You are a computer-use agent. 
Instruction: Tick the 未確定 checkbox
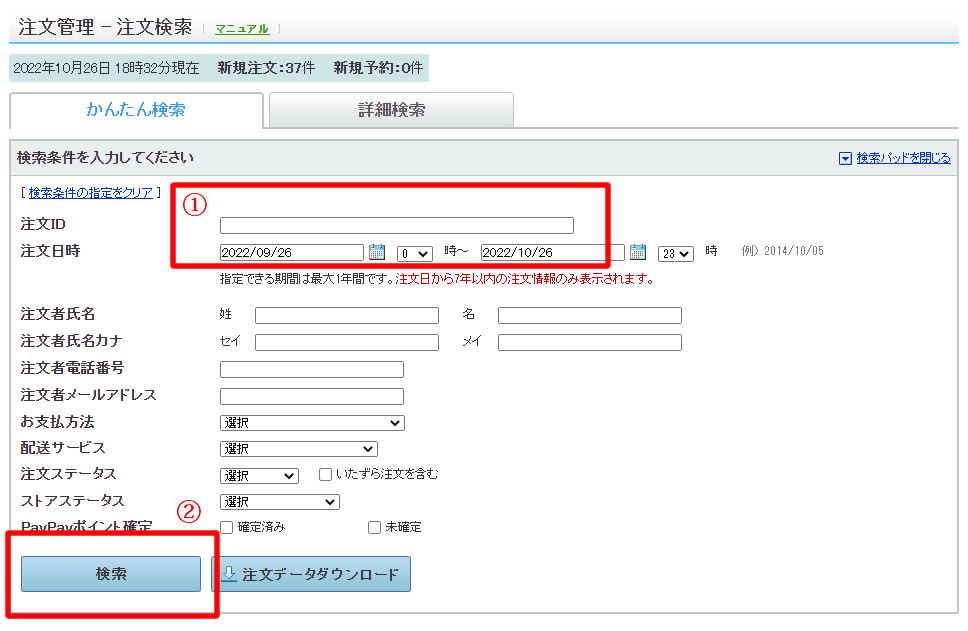coord(374,527)
